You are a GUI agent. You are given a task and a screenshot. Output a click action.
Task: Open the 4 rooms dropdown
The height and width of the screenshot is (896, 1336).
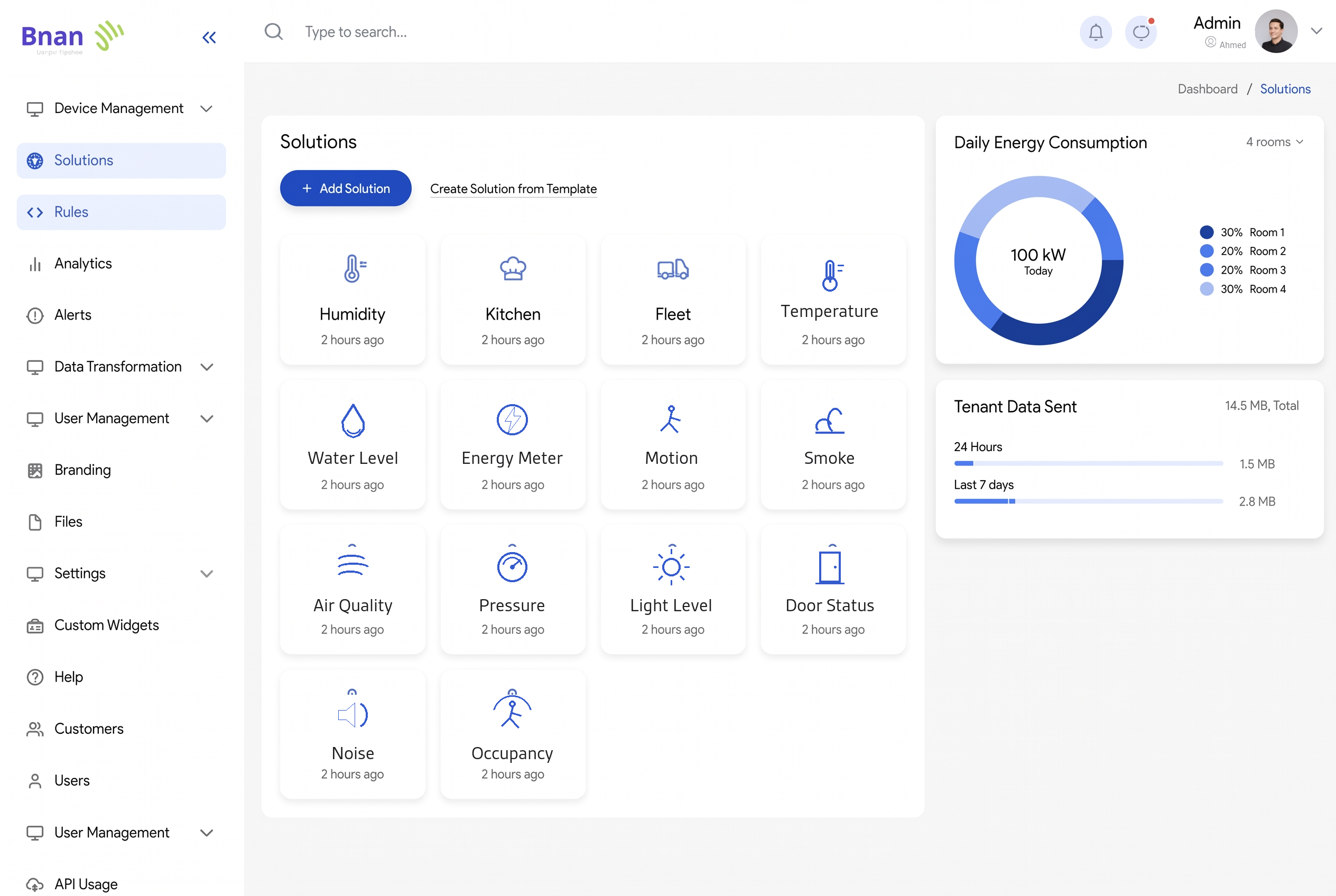click(x=1274, y=142)
